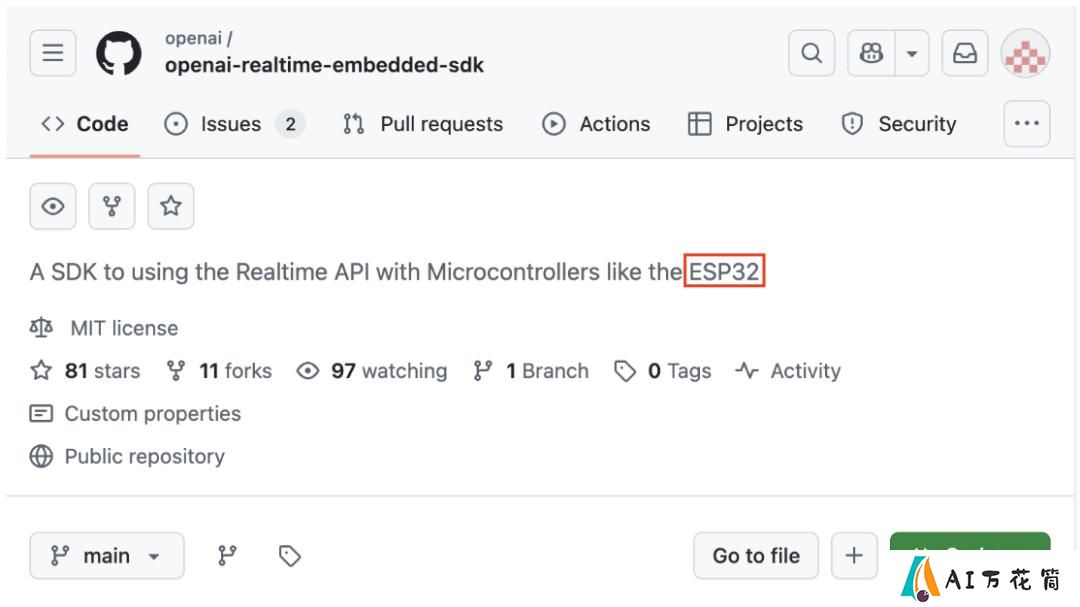View the 11 forks list
This screenshot has width=1080, height=607.
pyautogui.click(x=236, y=371)
